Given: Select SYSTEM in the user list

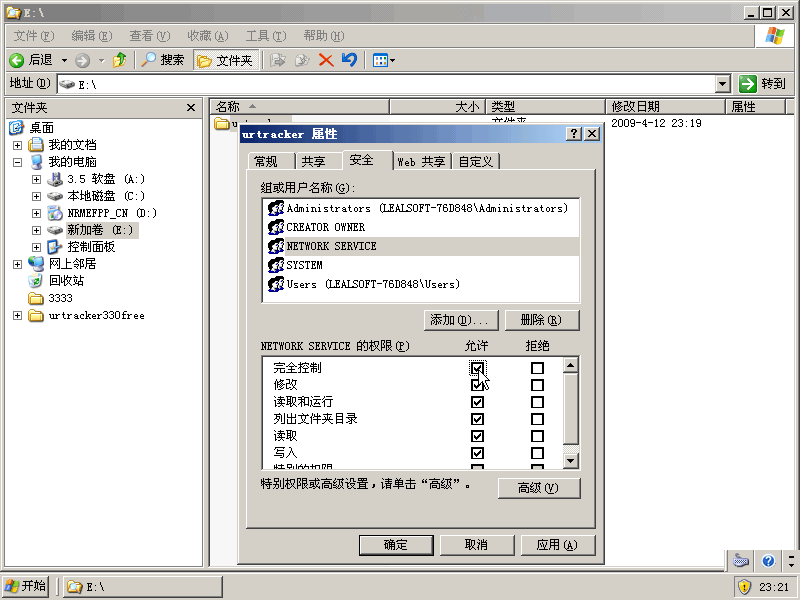Looking at the screenshot, I should 304,265.
